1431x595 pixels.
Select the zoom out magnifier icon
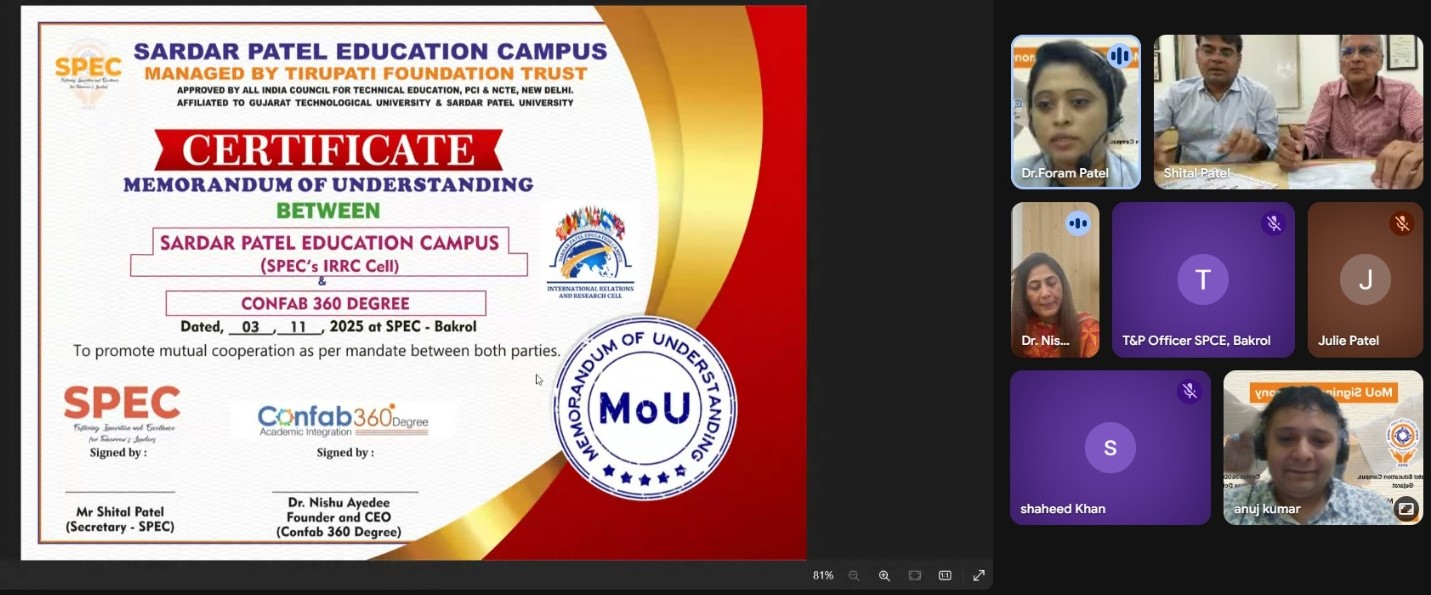coord(854,576)
